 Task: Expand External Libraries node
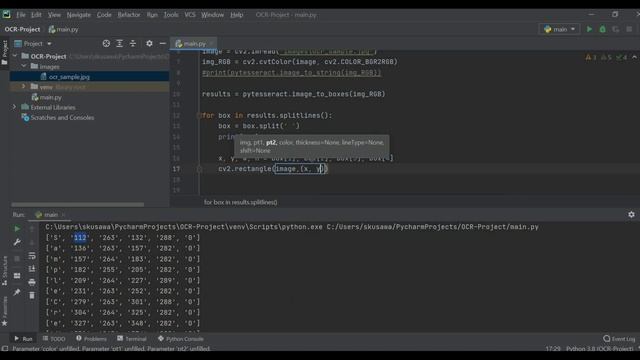point(15,107)
